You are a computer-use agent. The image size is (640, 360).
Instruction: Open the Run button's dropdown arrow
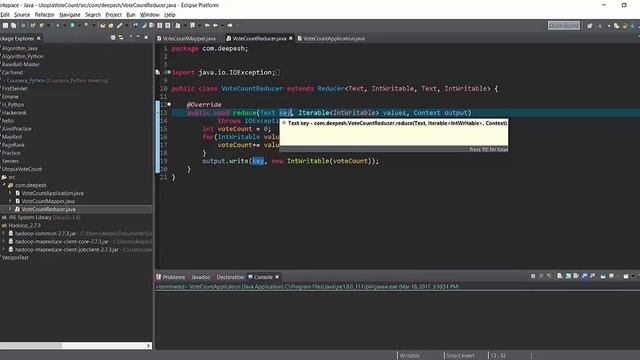[x=79, y=25]
